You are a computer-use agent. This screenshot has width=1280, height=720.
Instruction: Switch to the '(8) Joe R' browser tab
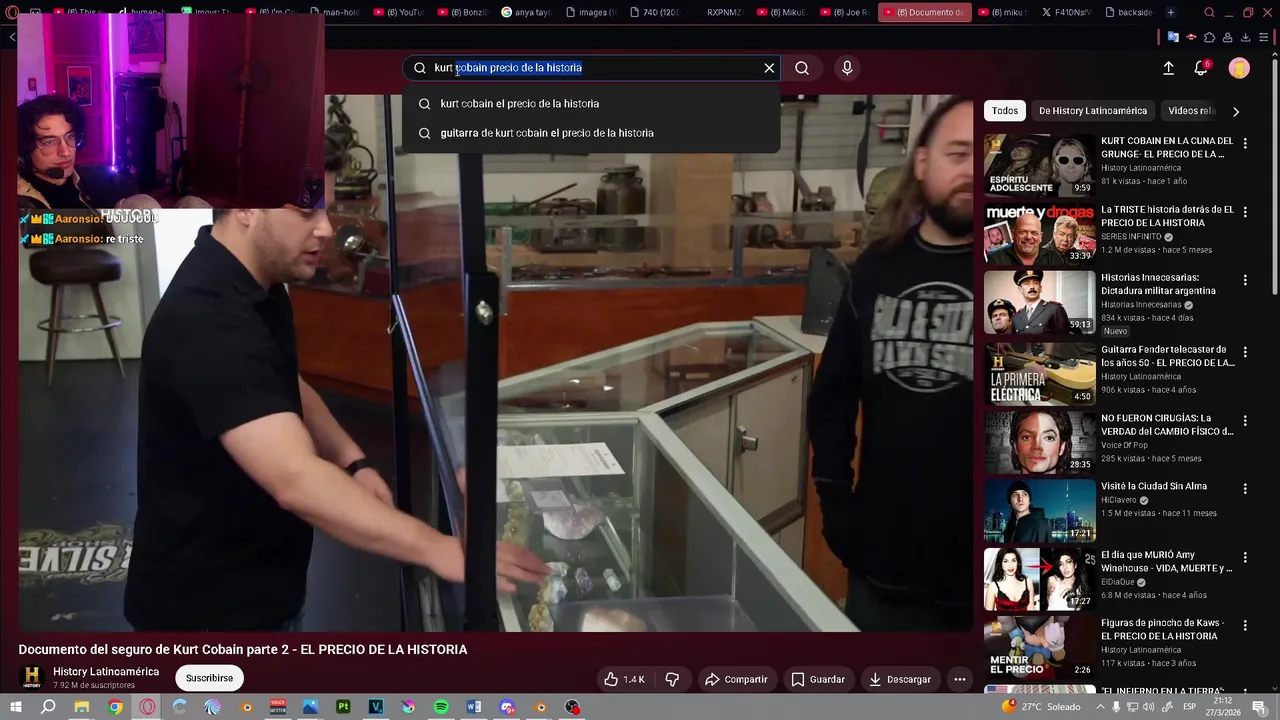click(844, 13)
